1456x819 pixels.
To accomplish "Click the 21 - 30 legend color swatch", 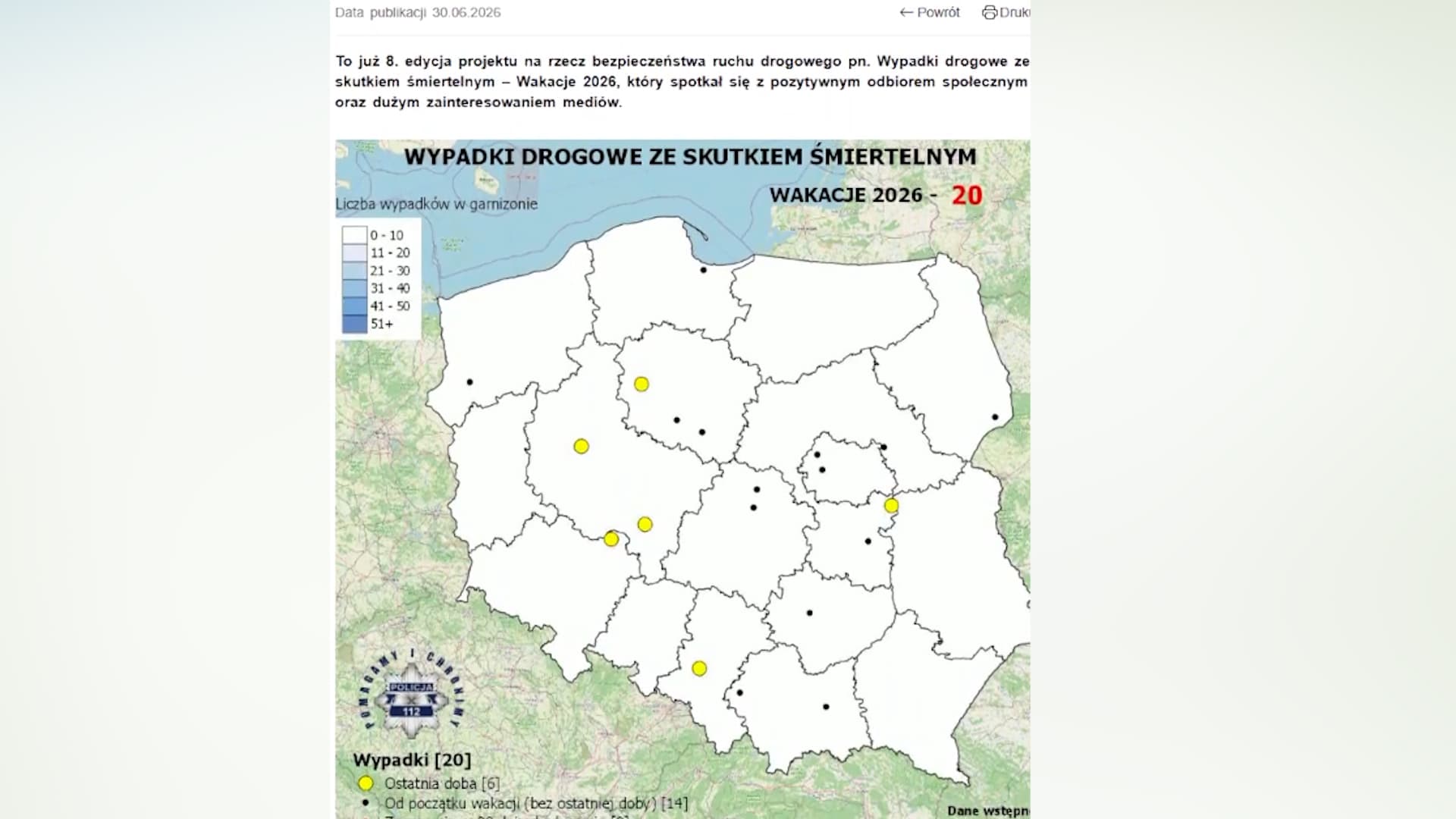I will (354, 271).
